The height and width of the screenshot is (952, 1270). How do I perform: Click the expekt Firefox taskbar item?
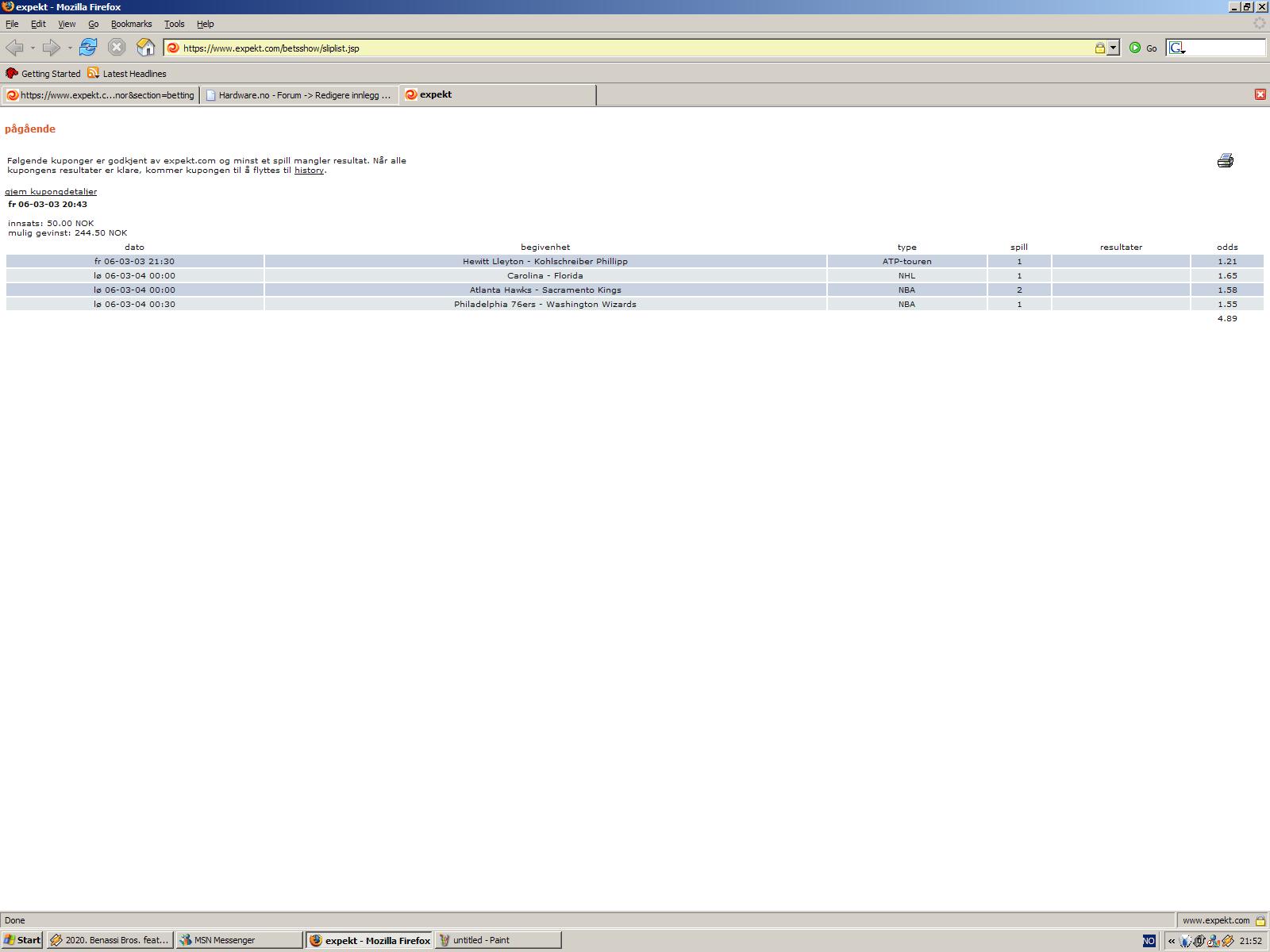369,940
